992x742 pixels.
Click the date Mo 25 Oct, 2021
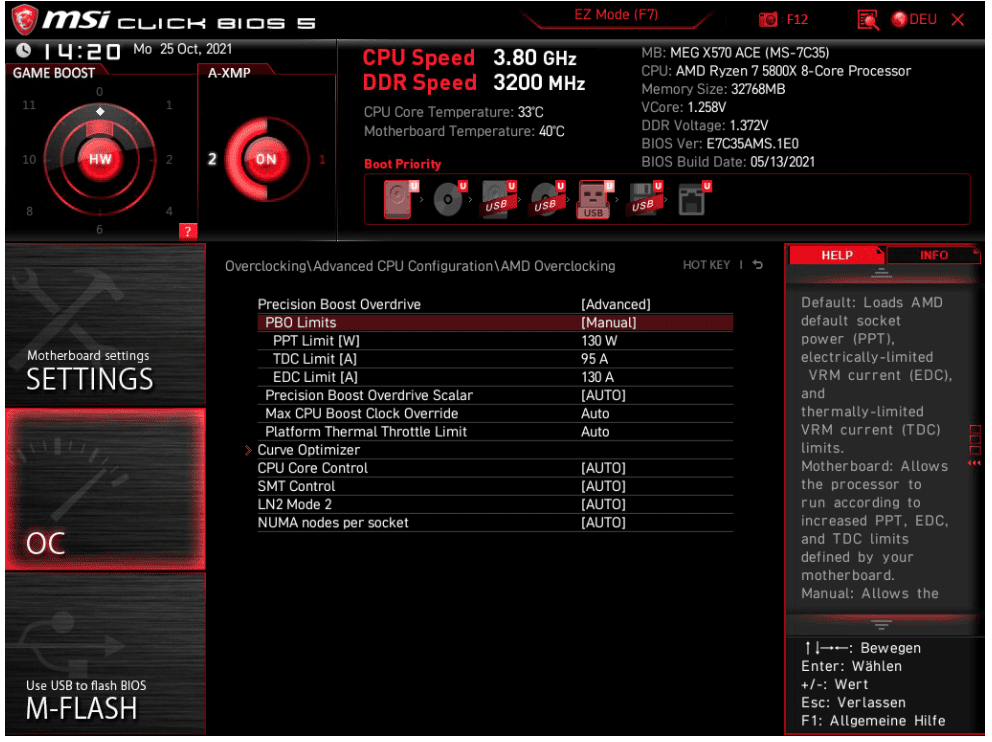pyautogui.click(x=182, y=49)
